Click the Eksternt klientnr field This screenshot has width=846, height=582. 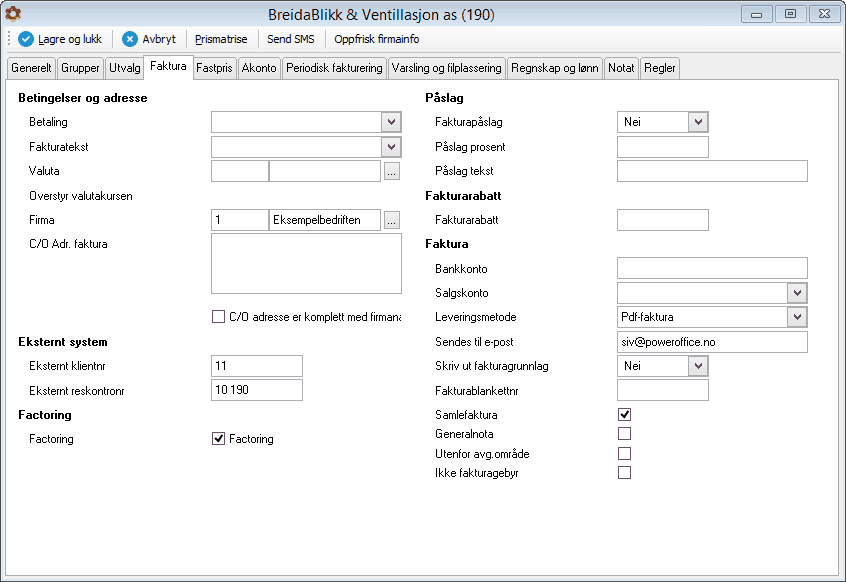click(x=257, y=366)
